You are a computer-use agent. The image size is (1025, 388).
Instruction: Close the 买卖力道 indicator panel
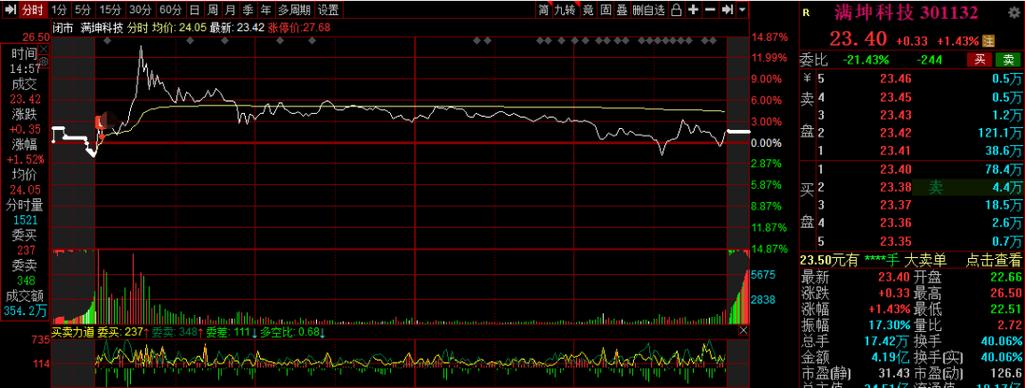(743, 331)
